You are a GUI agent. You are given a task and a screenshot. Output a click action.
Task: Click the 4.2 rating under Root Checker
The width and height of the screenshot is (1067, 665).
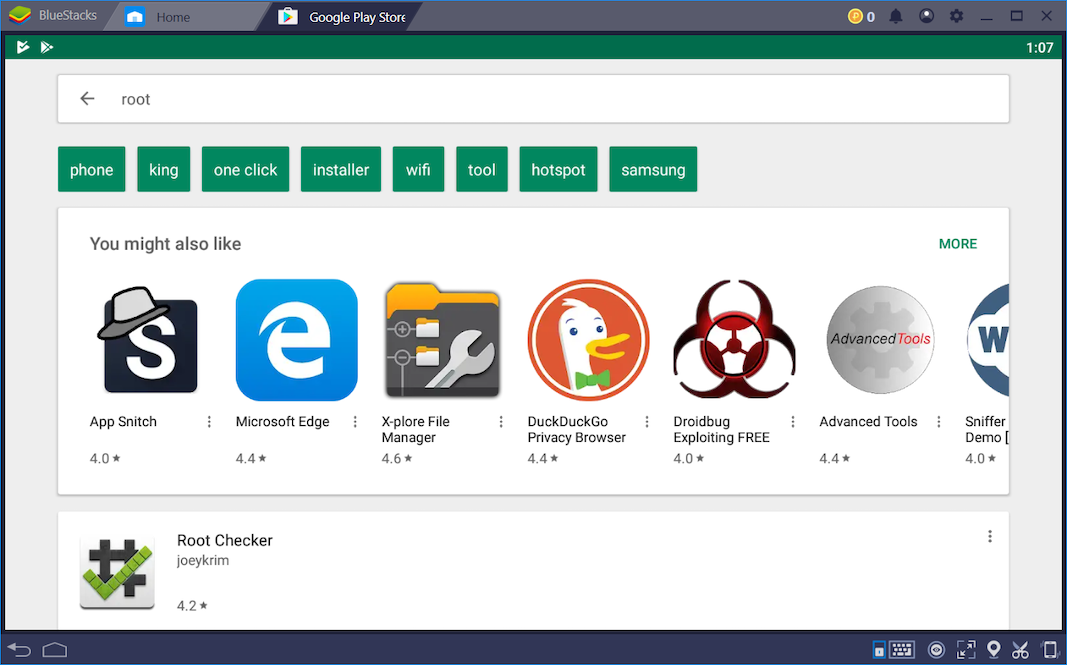point(192,605)
